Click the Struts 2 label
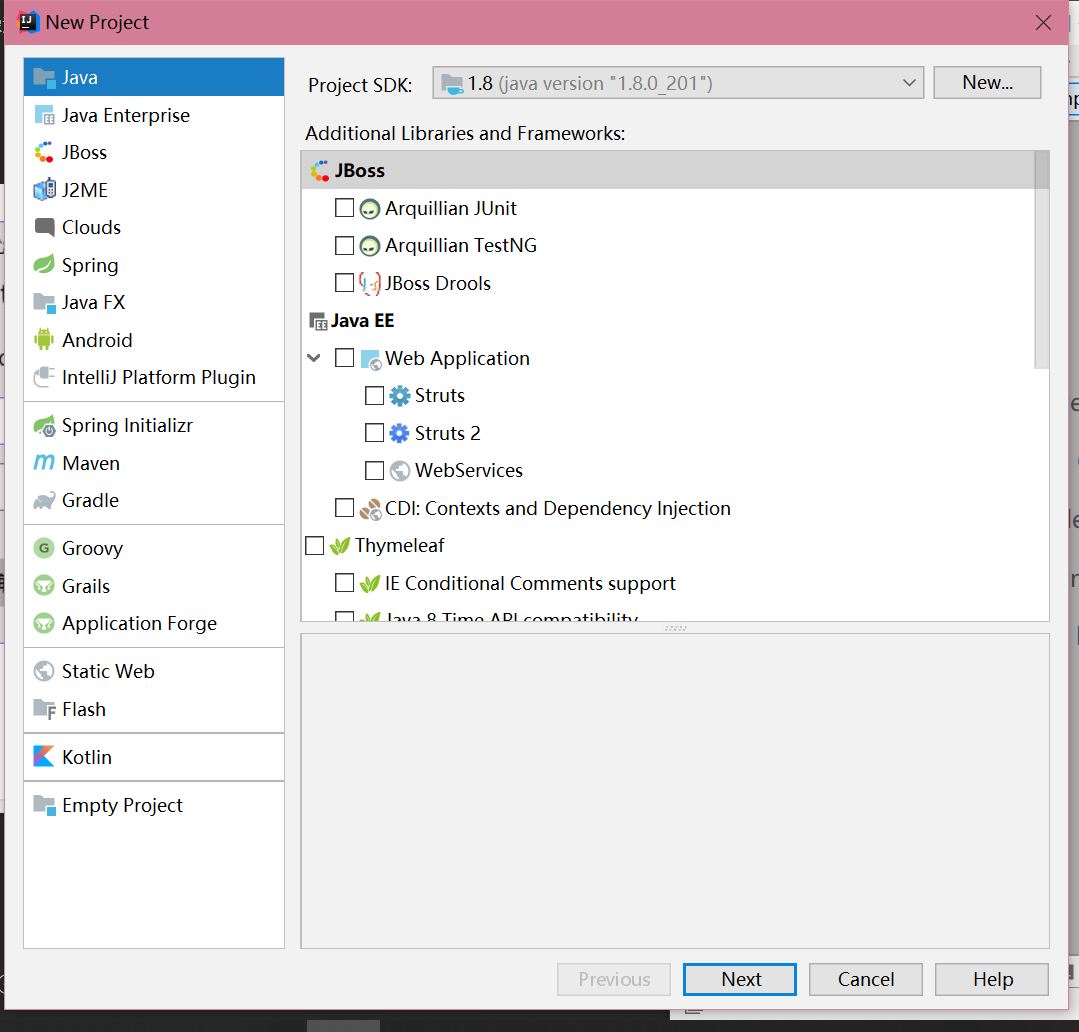1079x1032 pixels. 447,433
